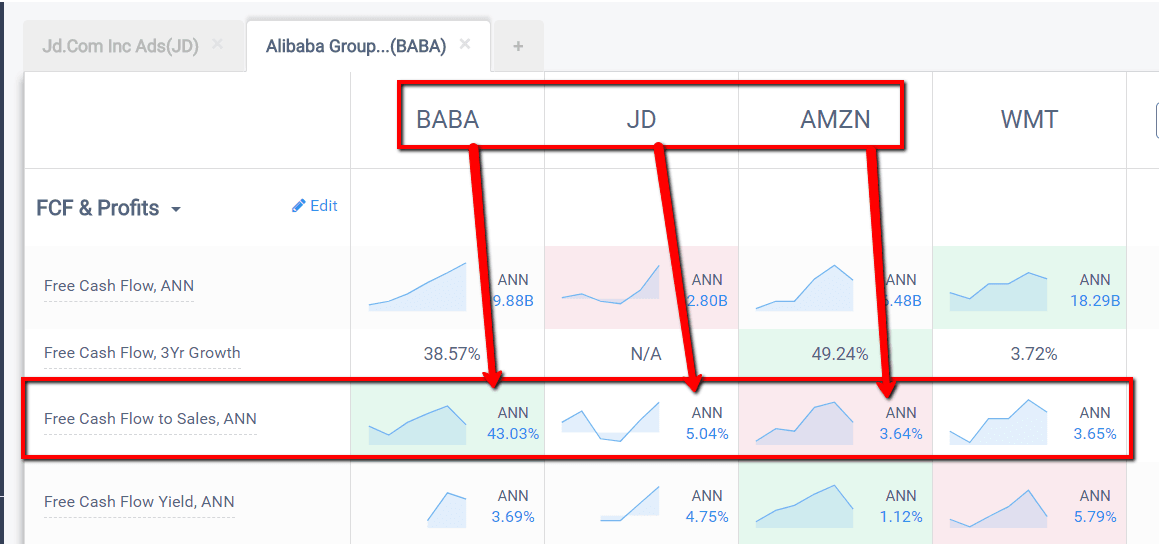Click the BABA column header
Image resolution: width=1159 pixels, height=544 pixels.
pyautogui.click(x=447, y=120)
